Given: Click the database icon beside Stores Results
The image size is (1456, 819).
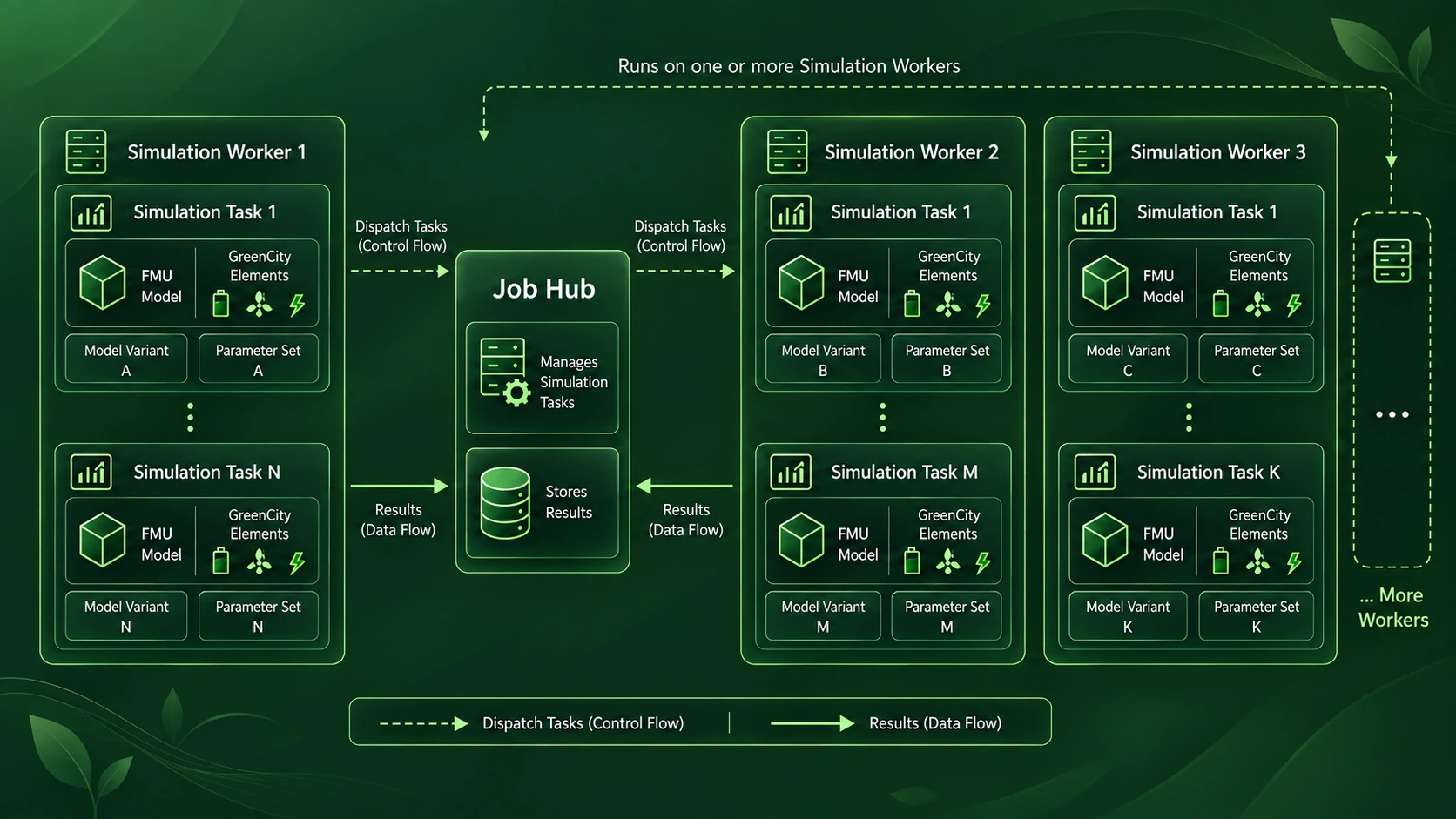Looking at the screenshot, I should (x=505, y=503).
